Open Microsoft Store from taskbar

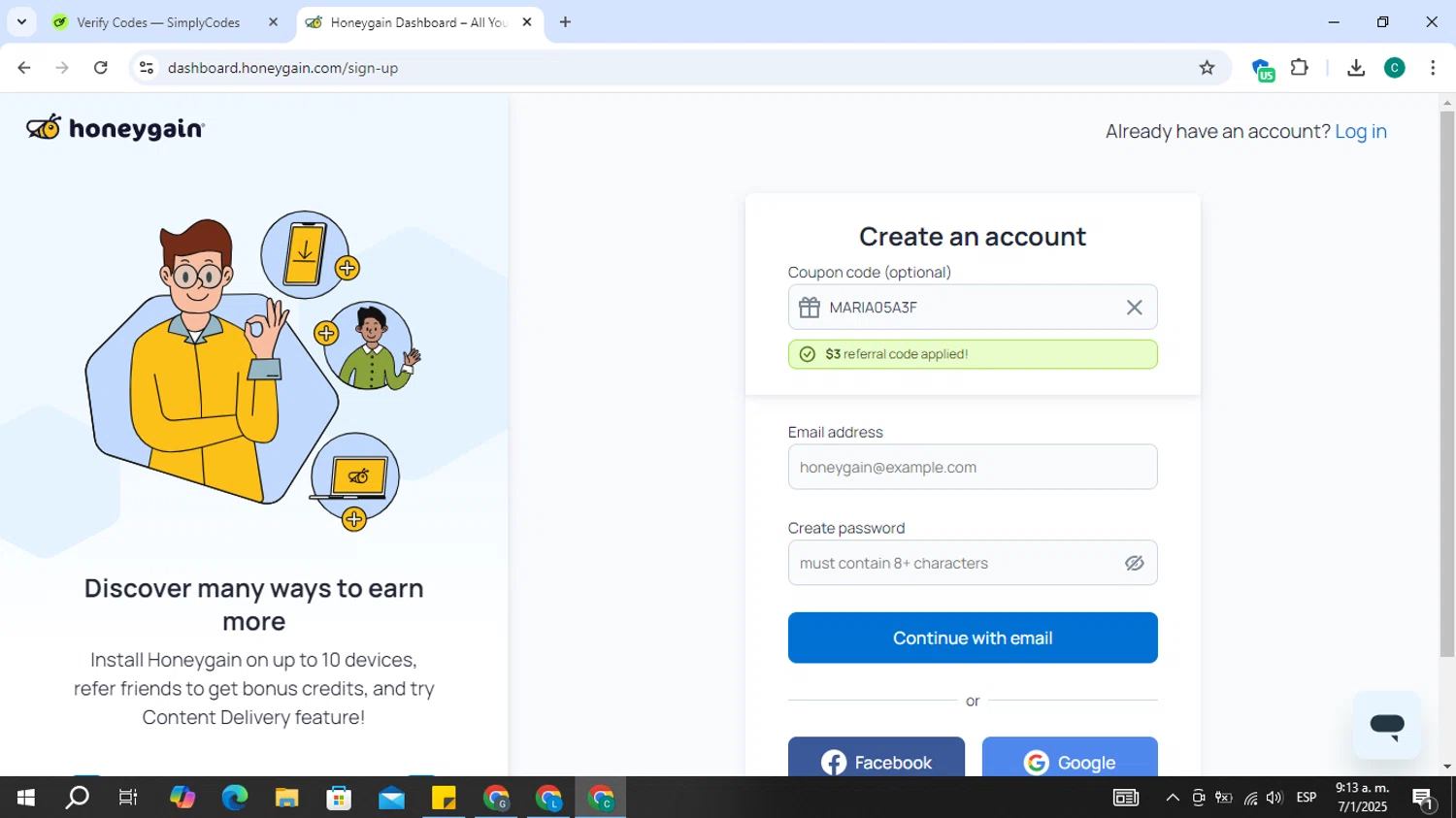pyautogui.click(x=340, y=798)
